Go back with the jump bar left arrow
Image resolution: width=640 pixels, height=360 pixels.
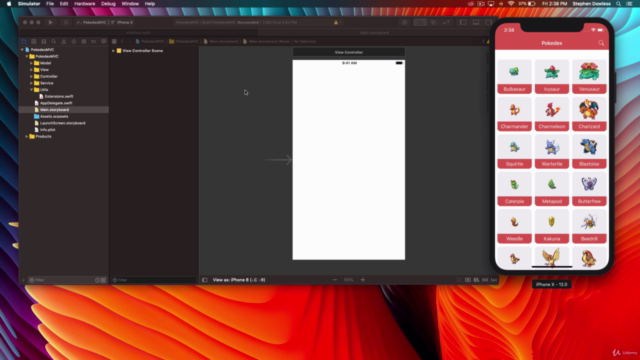pyautogui.click(x=122, y=42)
